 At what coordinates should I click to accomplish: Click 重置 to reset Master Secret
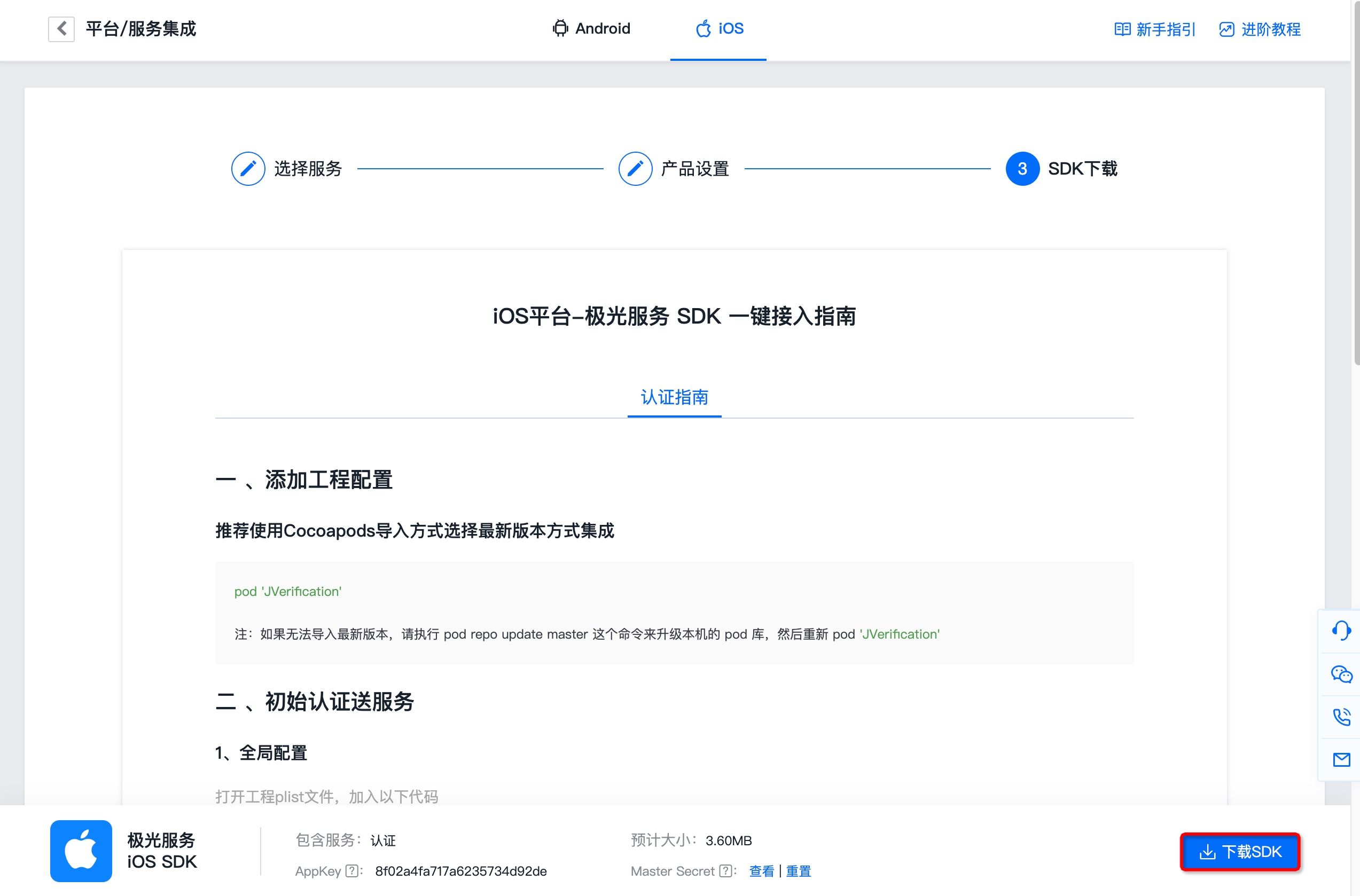coord(799,871)
